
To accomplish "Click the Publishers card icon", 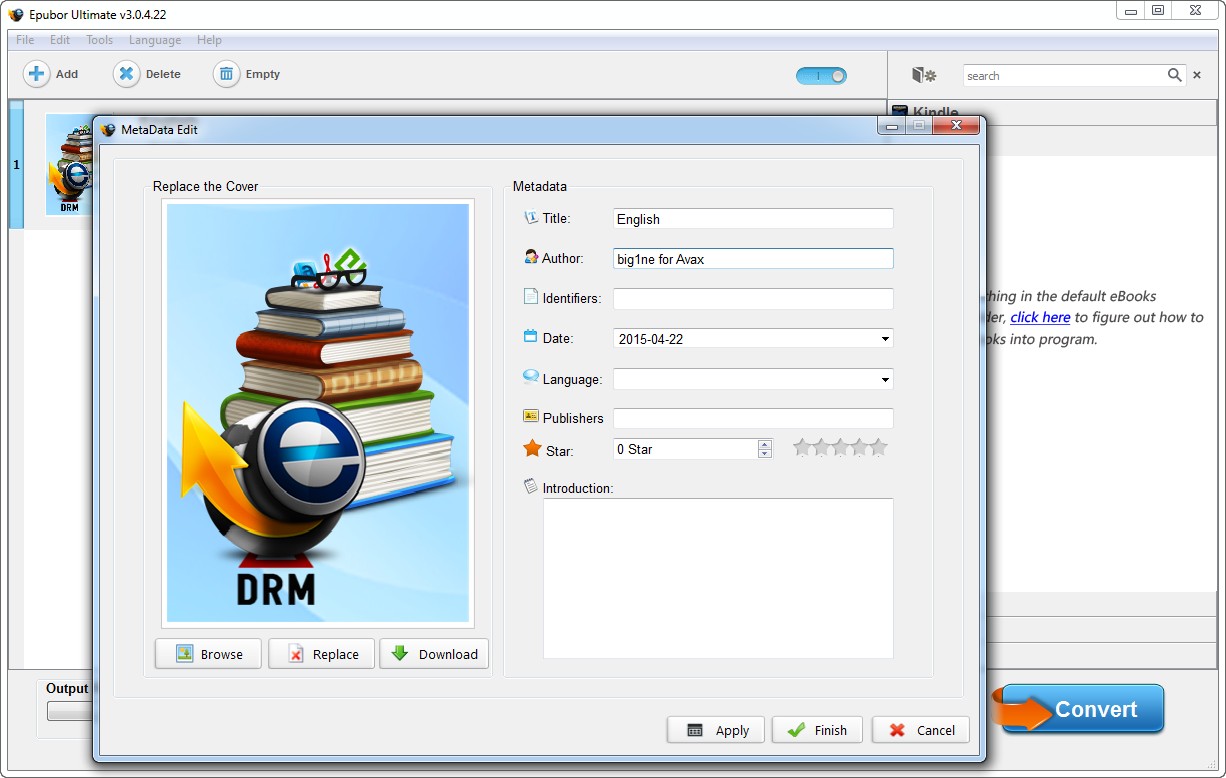I will (531, 416).
